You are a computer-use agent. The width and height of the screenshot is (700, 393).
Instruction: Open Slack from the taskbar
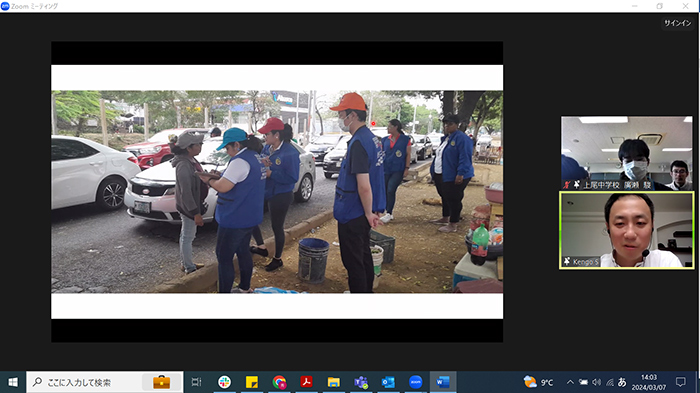pos(224,382)
